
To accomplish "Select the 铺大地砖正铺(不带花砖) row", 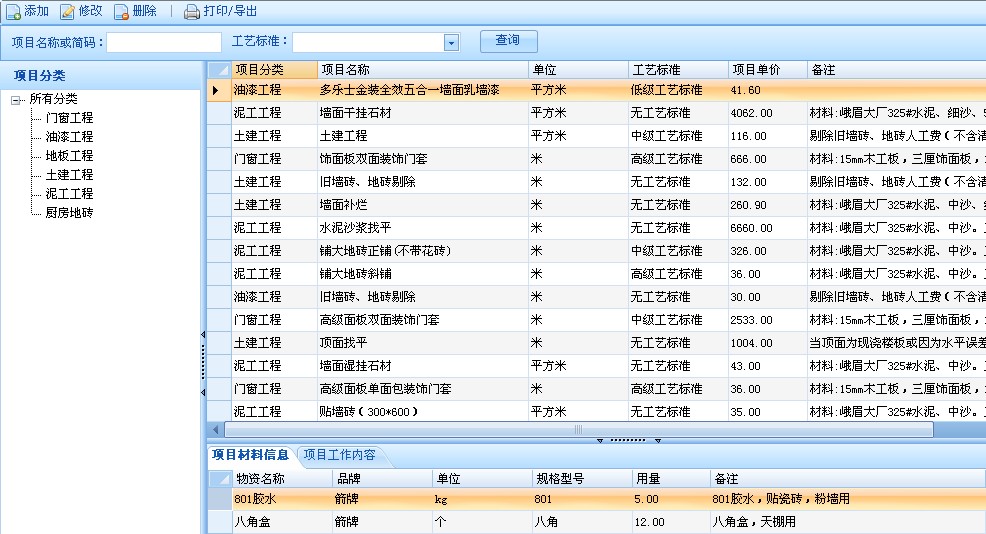I will pyautogui.click(x=596, y=251).
